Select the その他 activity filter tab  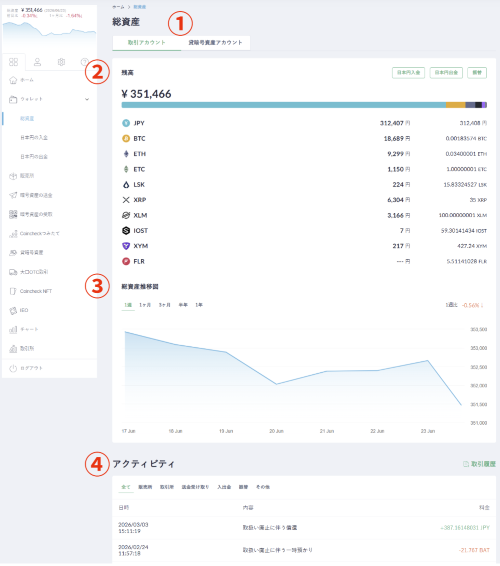click(x=263, y=487)
